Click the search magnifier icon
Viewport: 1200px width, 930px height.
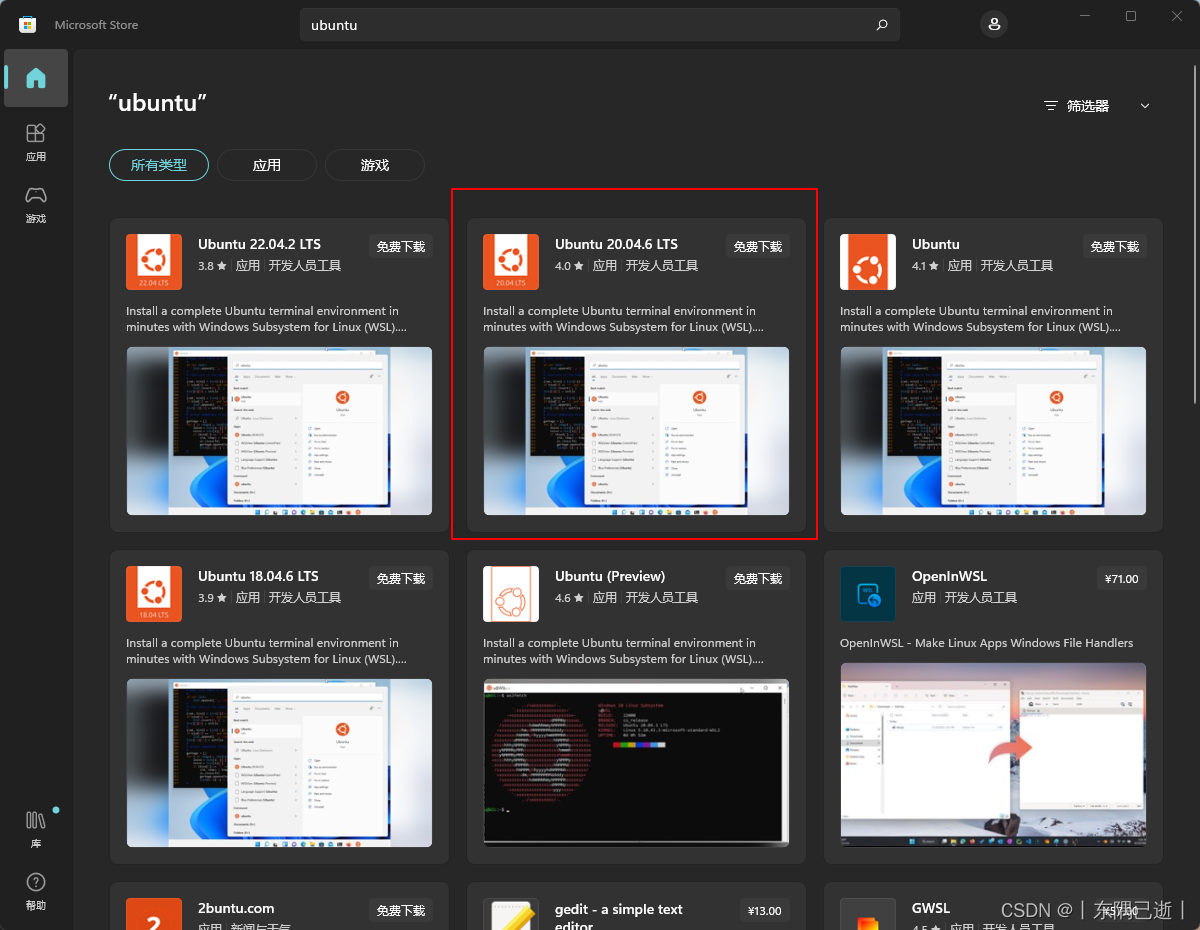(x=881, y=25)
